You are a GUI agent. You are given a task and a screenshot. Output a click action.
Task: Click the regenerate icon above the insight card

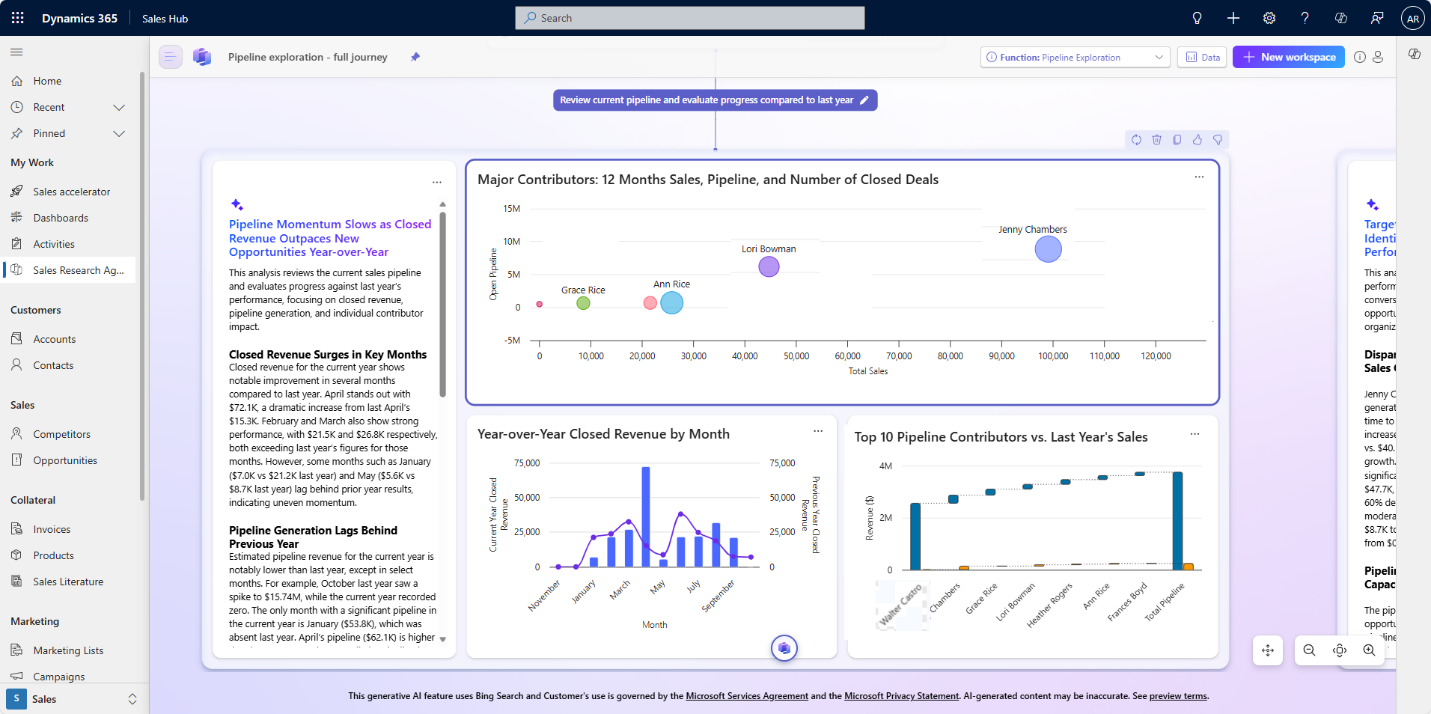pos(1136,140)
